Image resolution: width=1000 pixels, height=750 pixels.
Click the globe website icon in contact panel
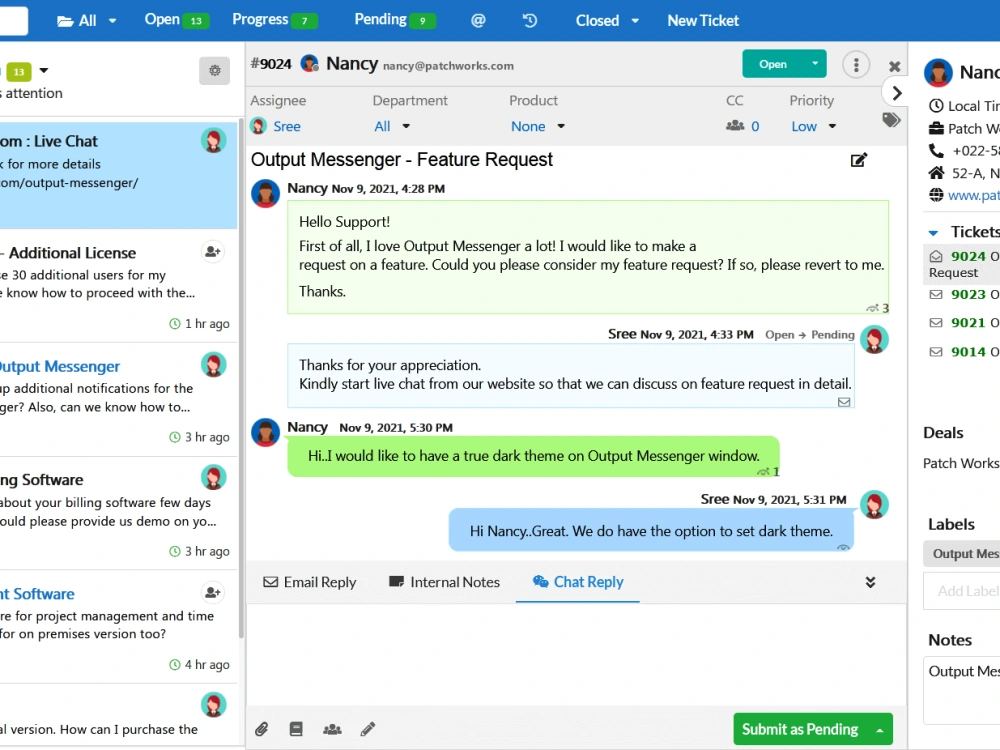pos(936,195)
